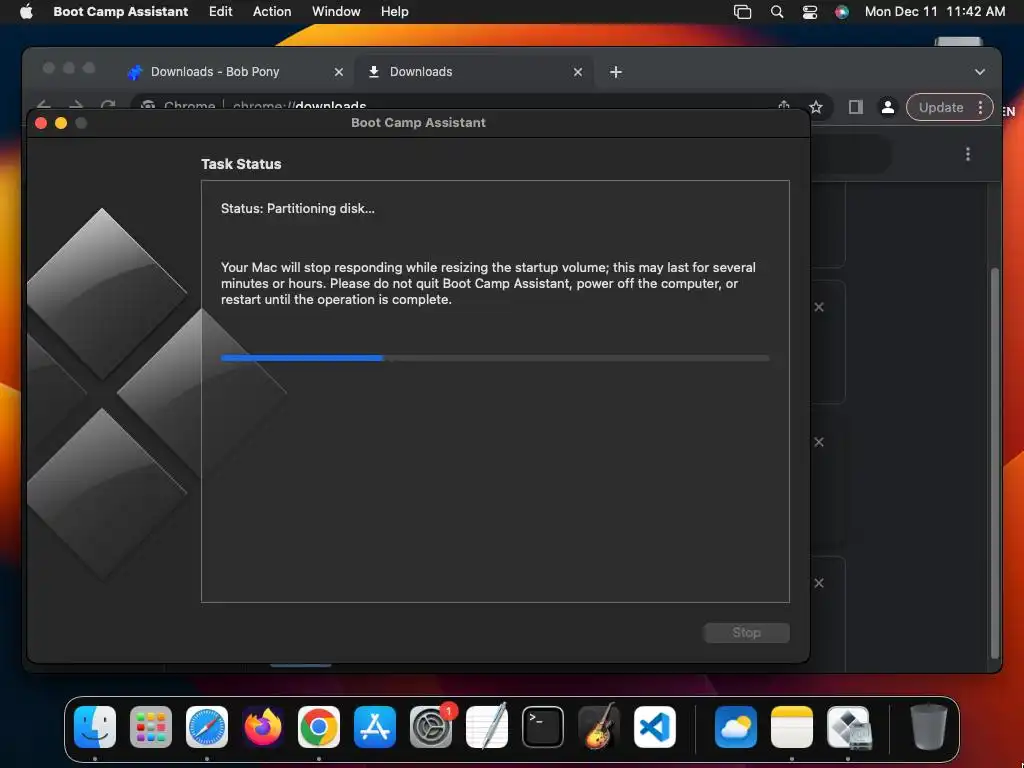Viewport: 1024px width, 768px height.
Task: Open TextEdit from the Dock
Action: point(487,726)
